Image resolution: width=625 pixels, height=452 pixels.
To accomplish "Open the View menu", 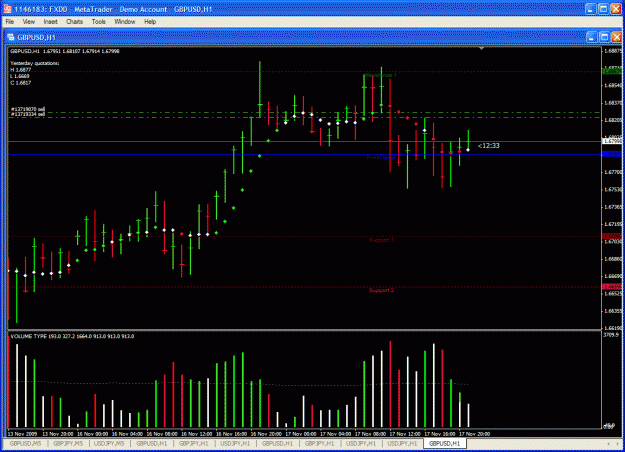I will click(29, 22).
